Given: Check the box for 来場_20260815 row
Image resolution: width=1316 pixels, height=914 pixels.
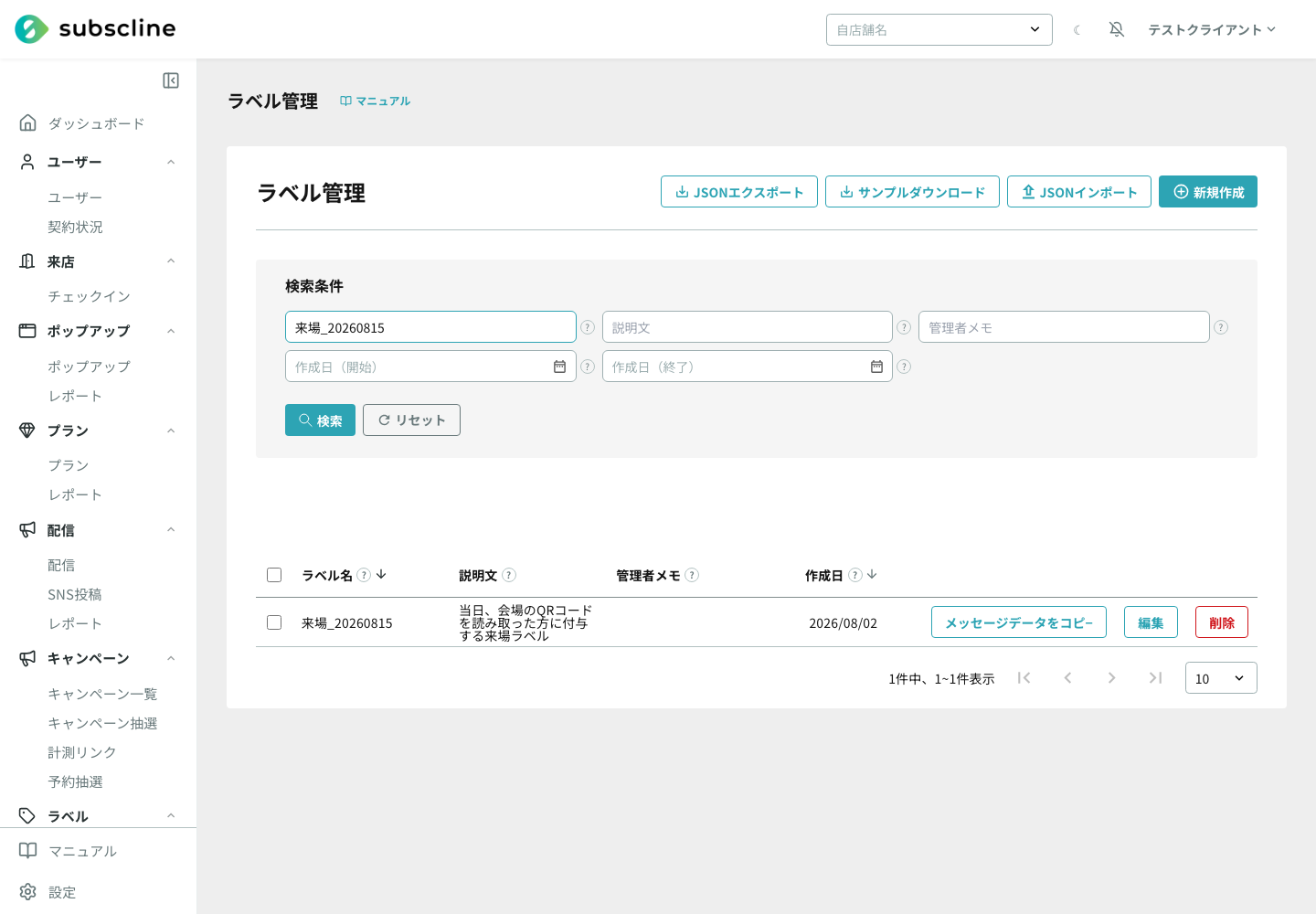Looking at the screenshot, I should click(274, 622).
